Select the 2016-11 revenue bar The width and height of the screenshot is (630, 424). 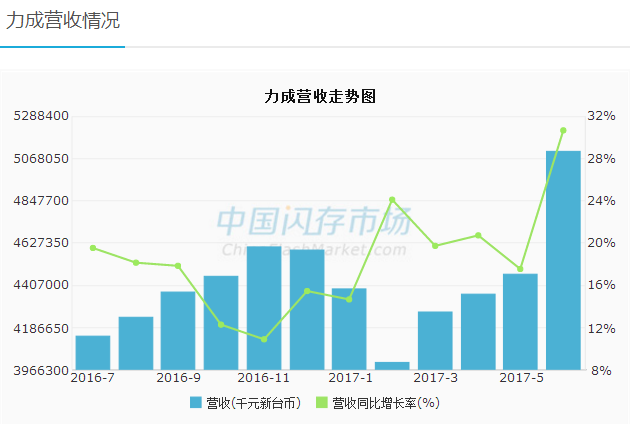264,308
